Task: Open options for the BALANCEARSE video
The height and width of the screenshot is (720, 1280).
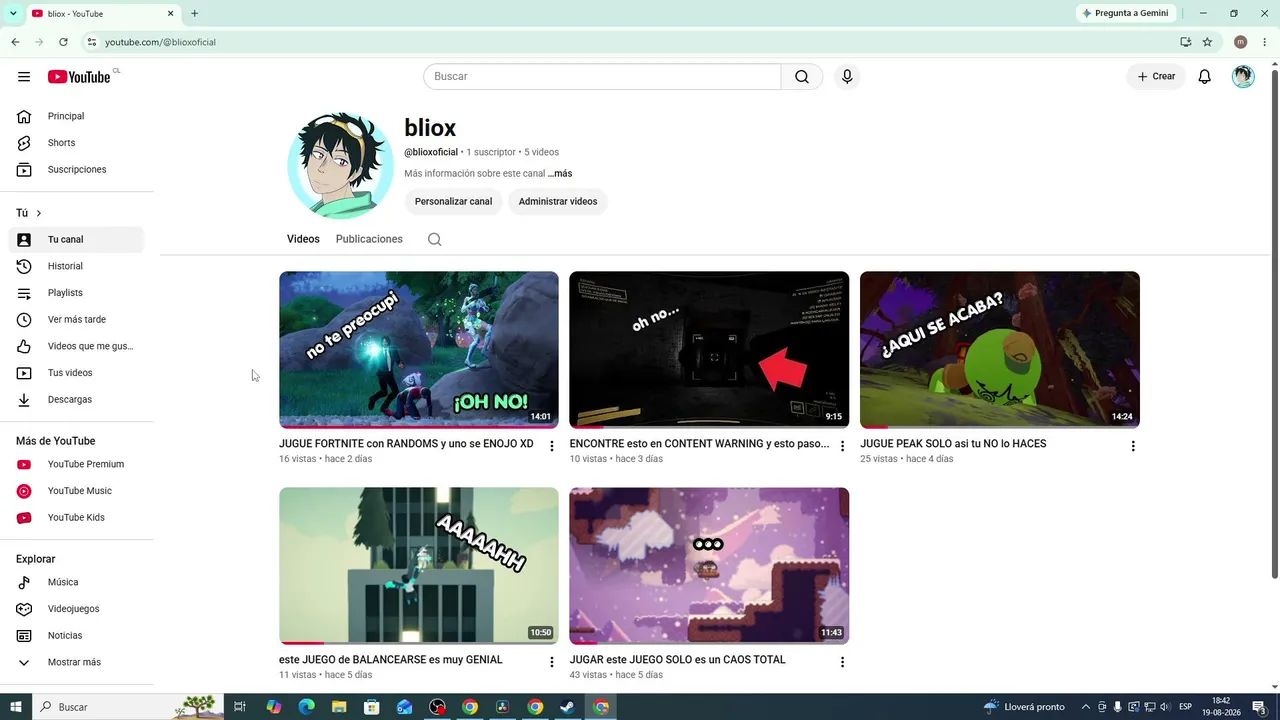Action: [551, 662]
